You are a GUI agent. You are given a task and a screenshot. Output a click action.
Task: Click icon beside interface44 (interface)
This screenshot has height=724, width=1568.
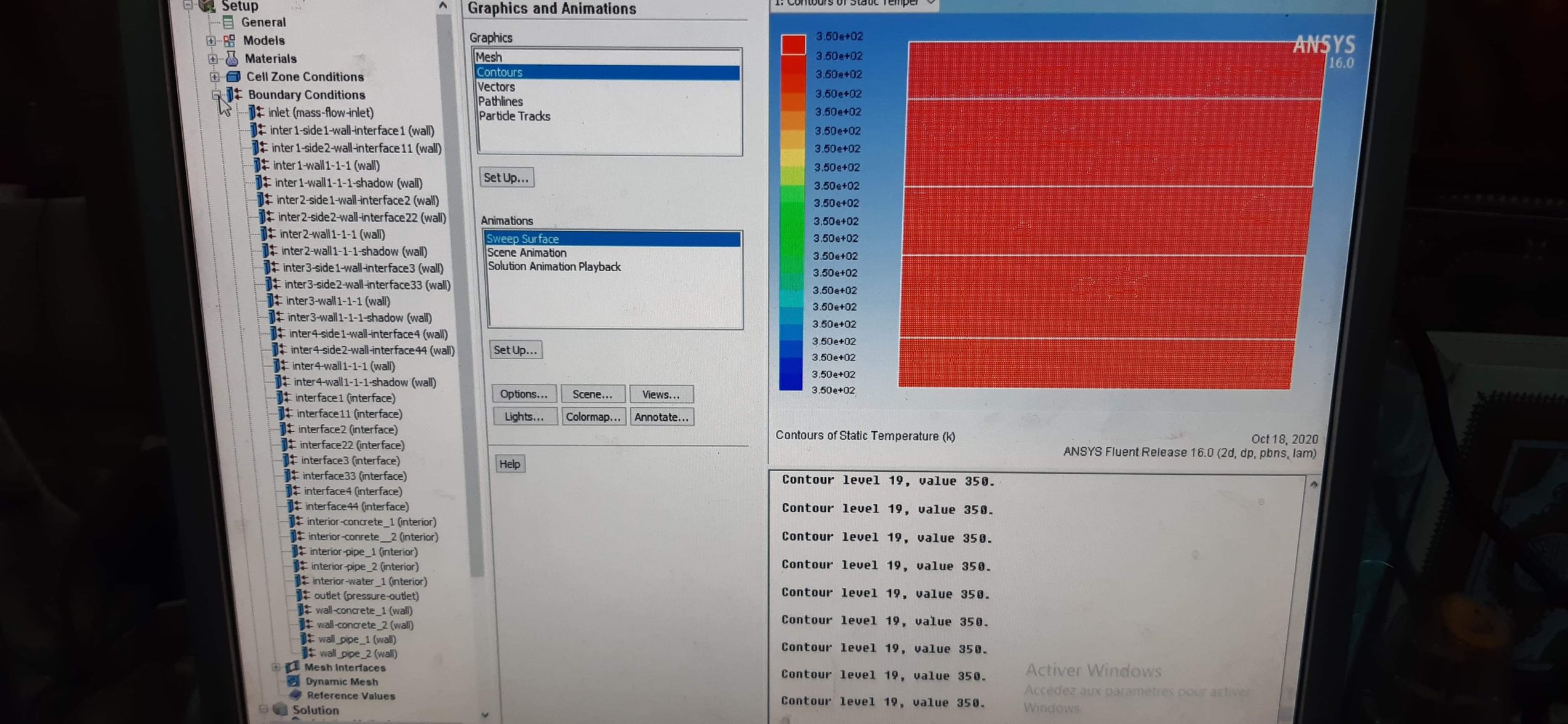(294, 506)
